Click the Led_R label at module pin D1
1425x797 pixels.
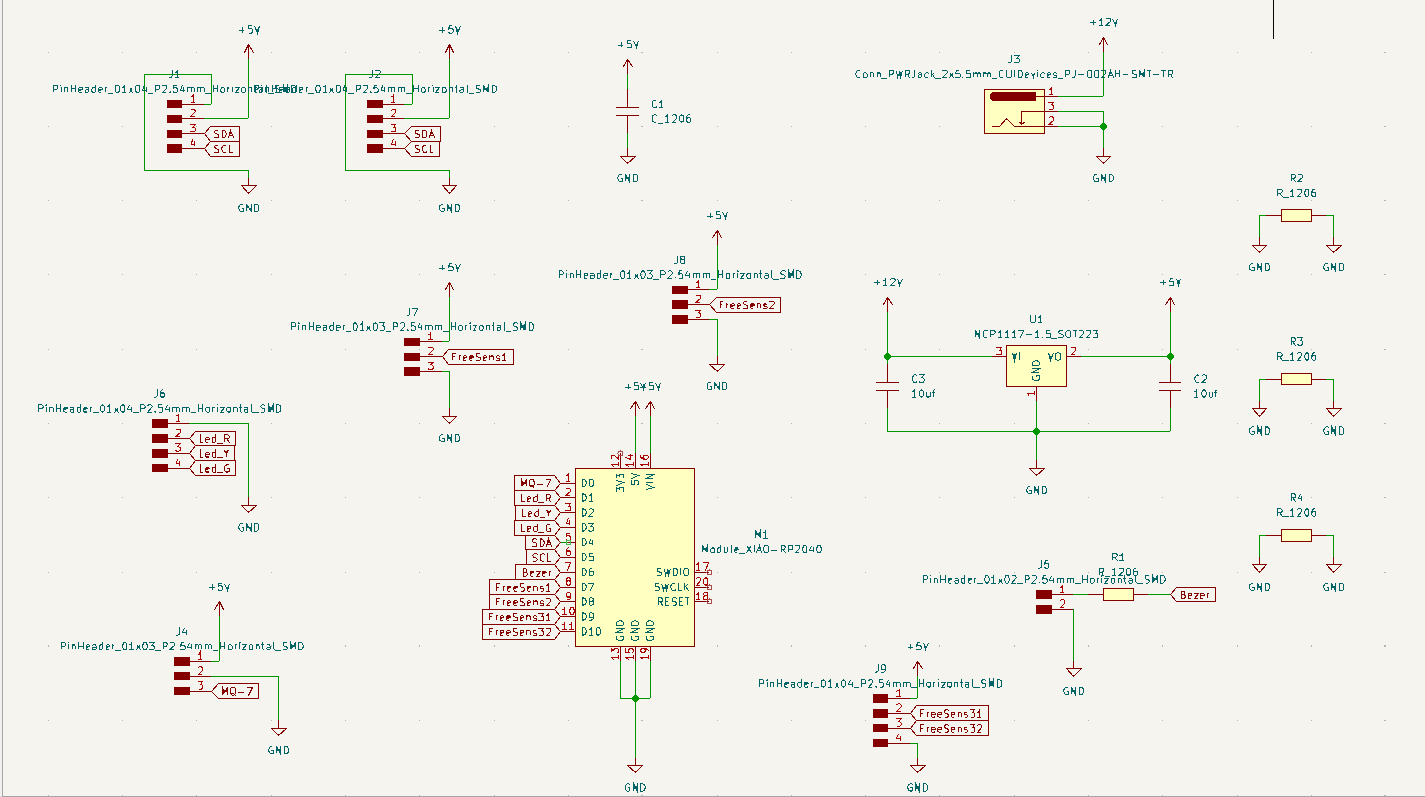537,498
